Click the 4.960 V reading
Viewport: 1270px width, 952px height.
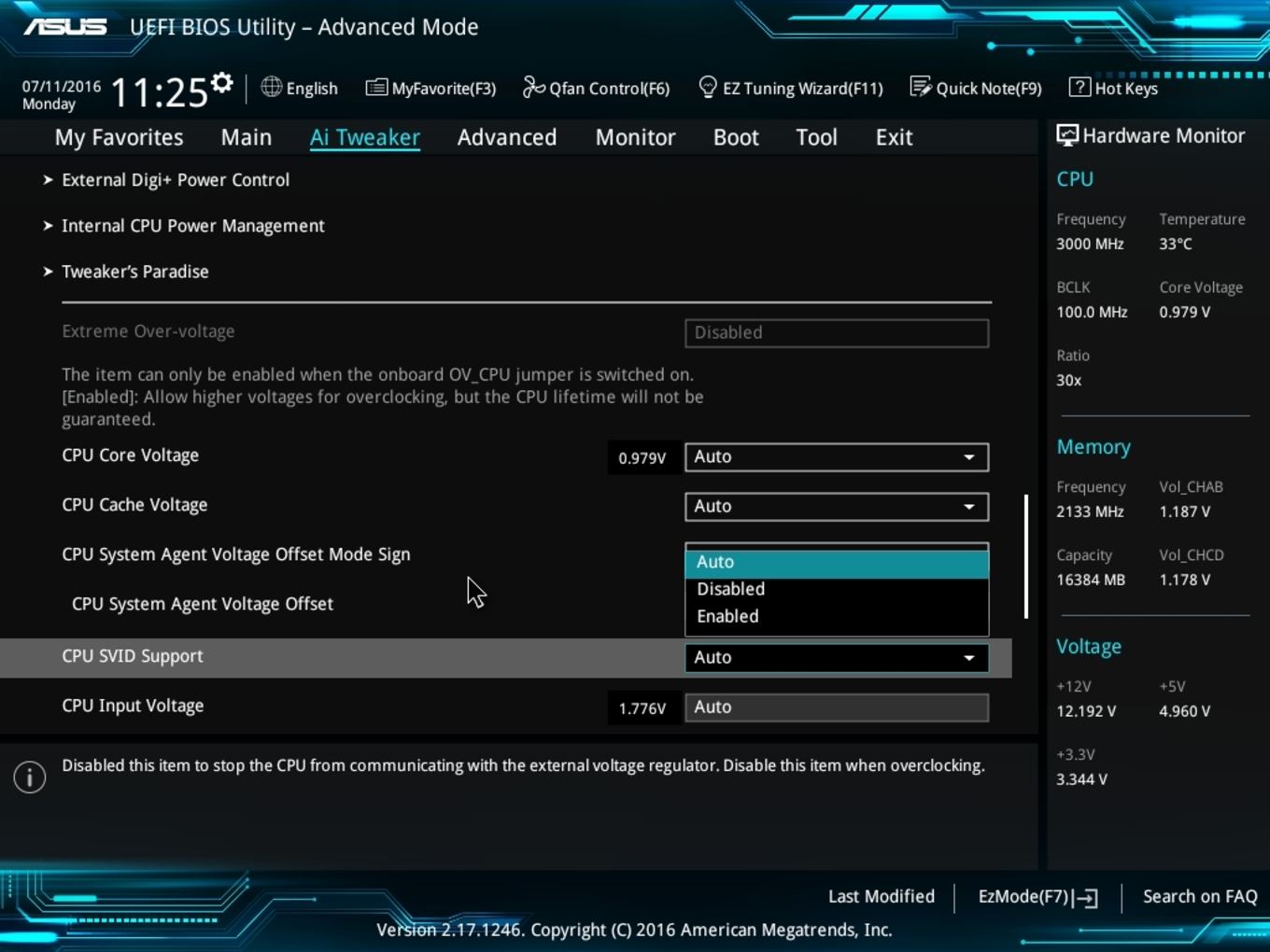[1185, 711]
